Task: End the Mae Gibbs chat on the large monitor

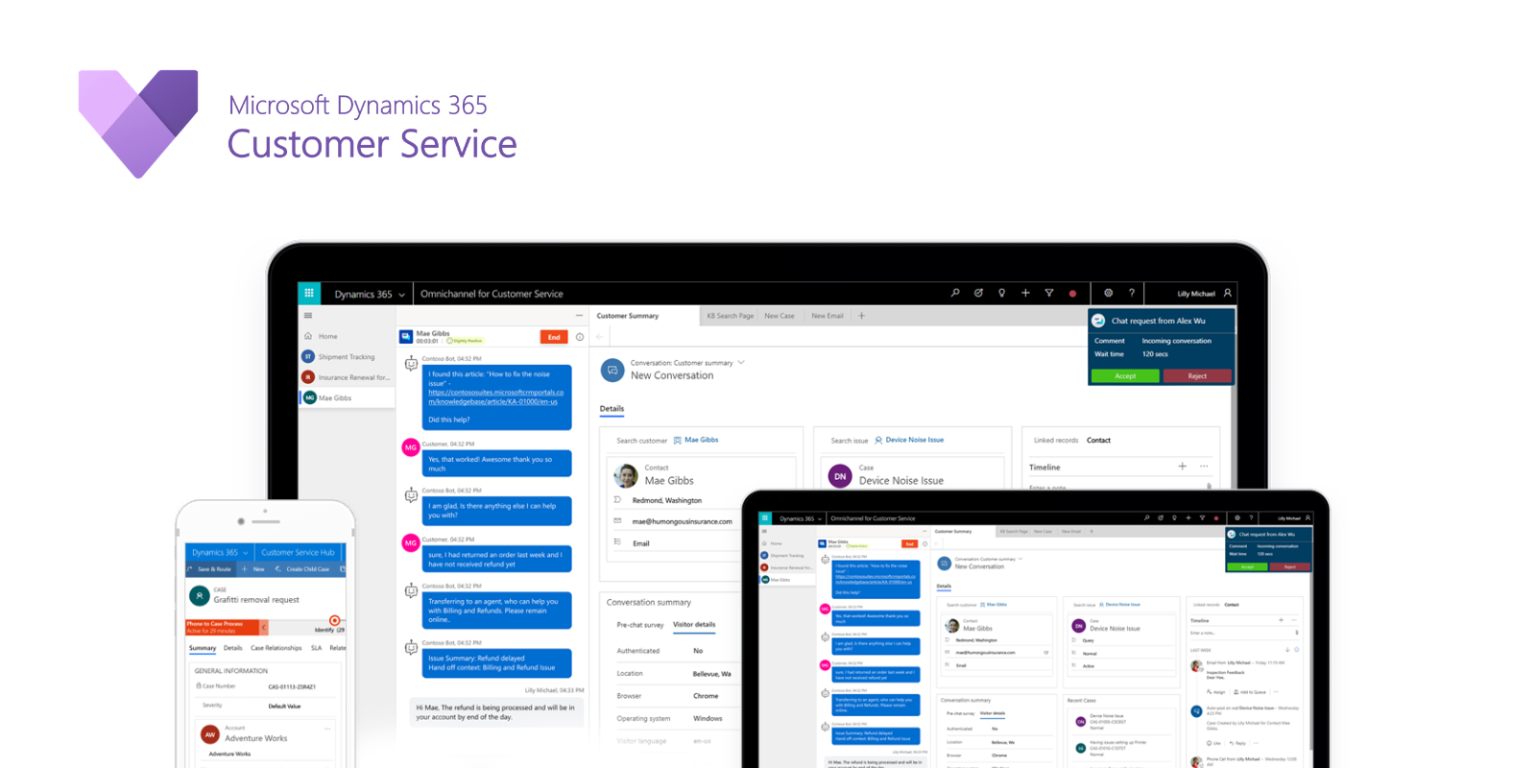Action: [554, 337]
